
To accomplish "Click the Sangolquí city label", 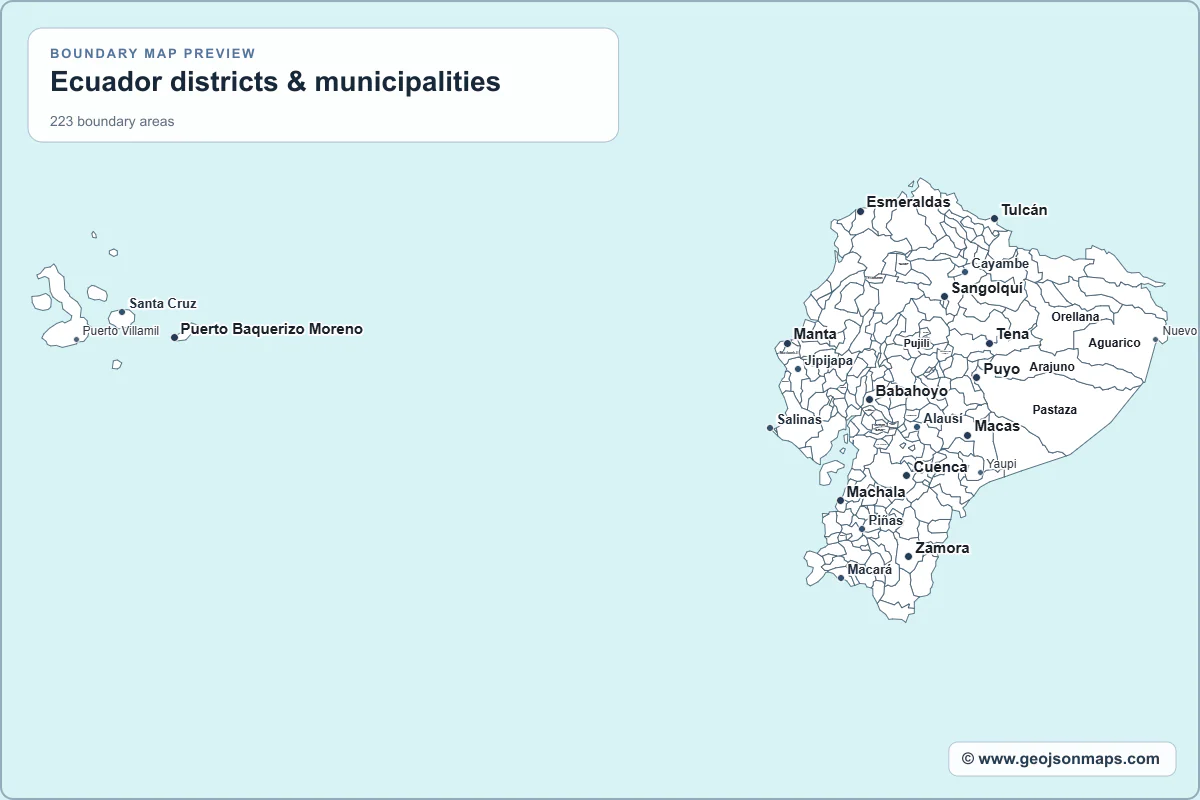I will coord(987,288).
